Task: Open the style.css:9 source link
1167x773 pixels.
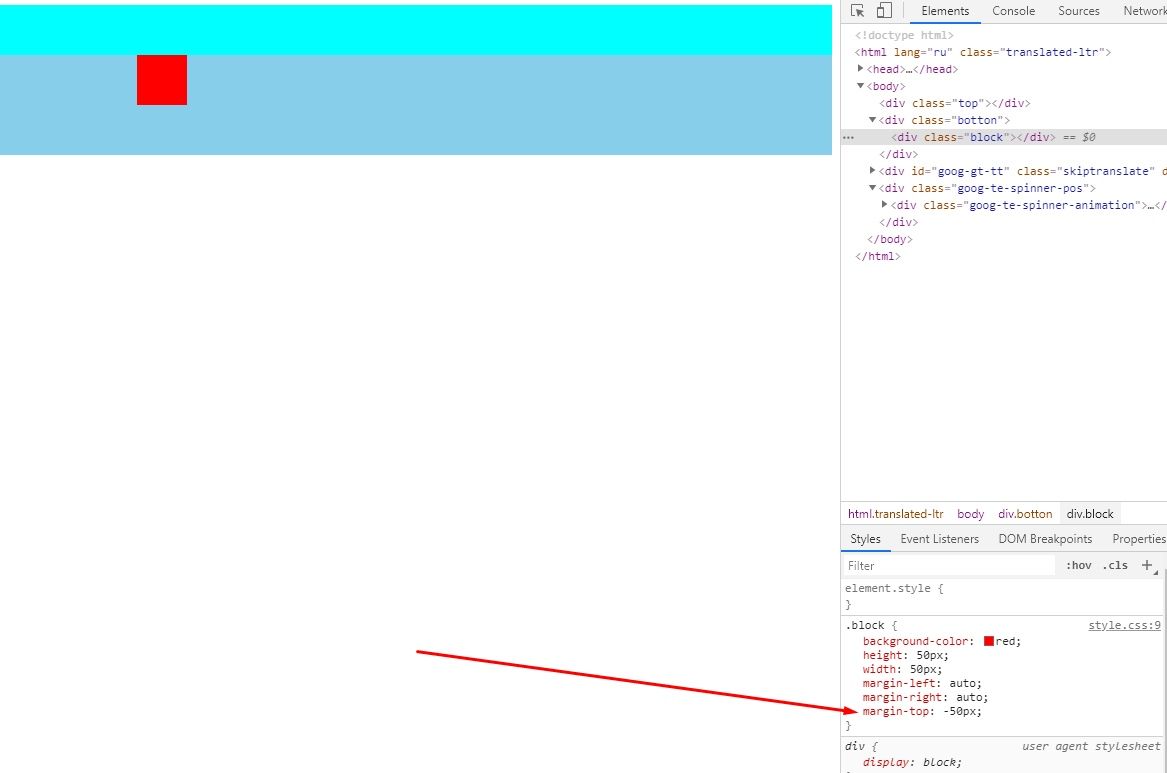Action: click(x=1124, y=625)
